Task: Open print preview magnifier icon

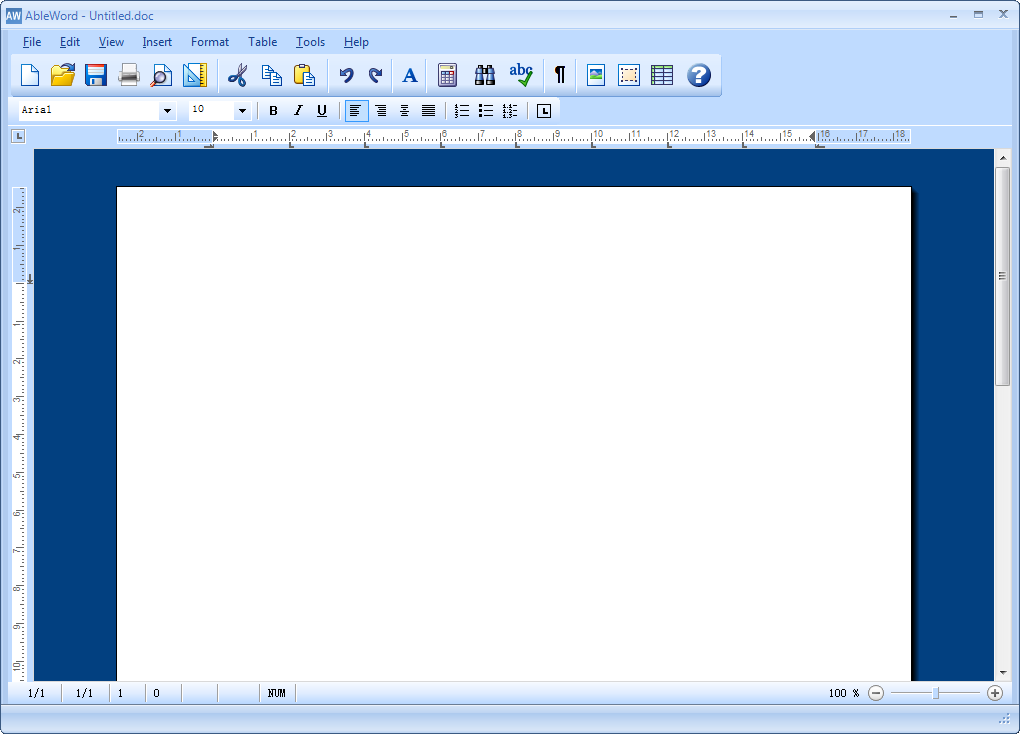Action: pos(161,75)
